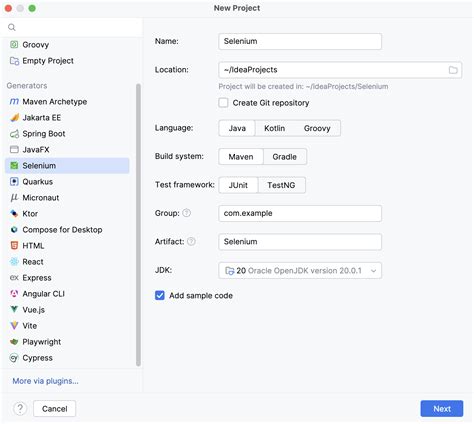
Task: Click the Artifact input field
Action: click(300, 242)
